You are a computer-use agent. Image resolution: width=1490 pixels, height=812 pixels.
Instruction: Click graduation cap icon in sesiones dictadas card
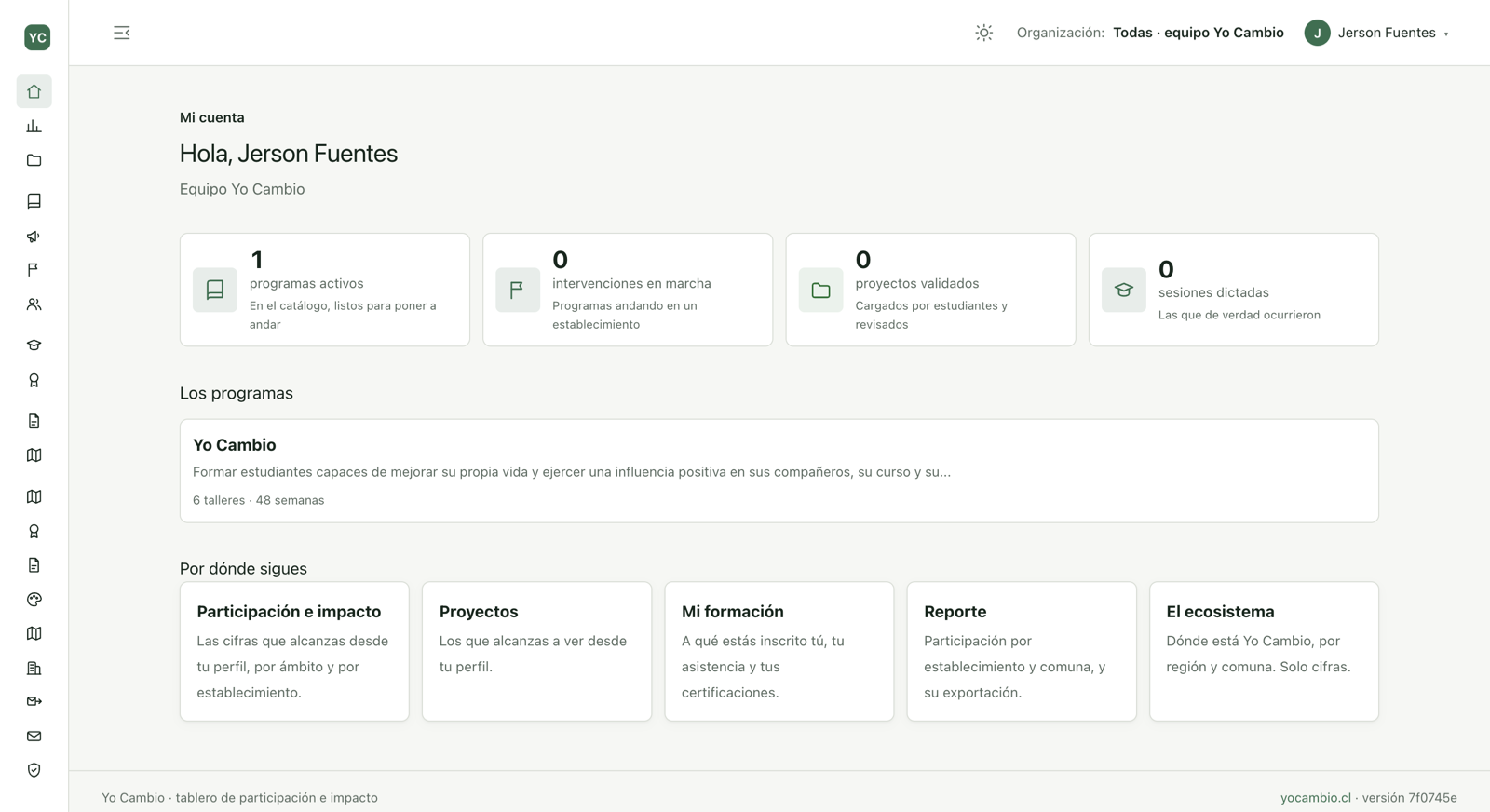[x=1124, y=290]
